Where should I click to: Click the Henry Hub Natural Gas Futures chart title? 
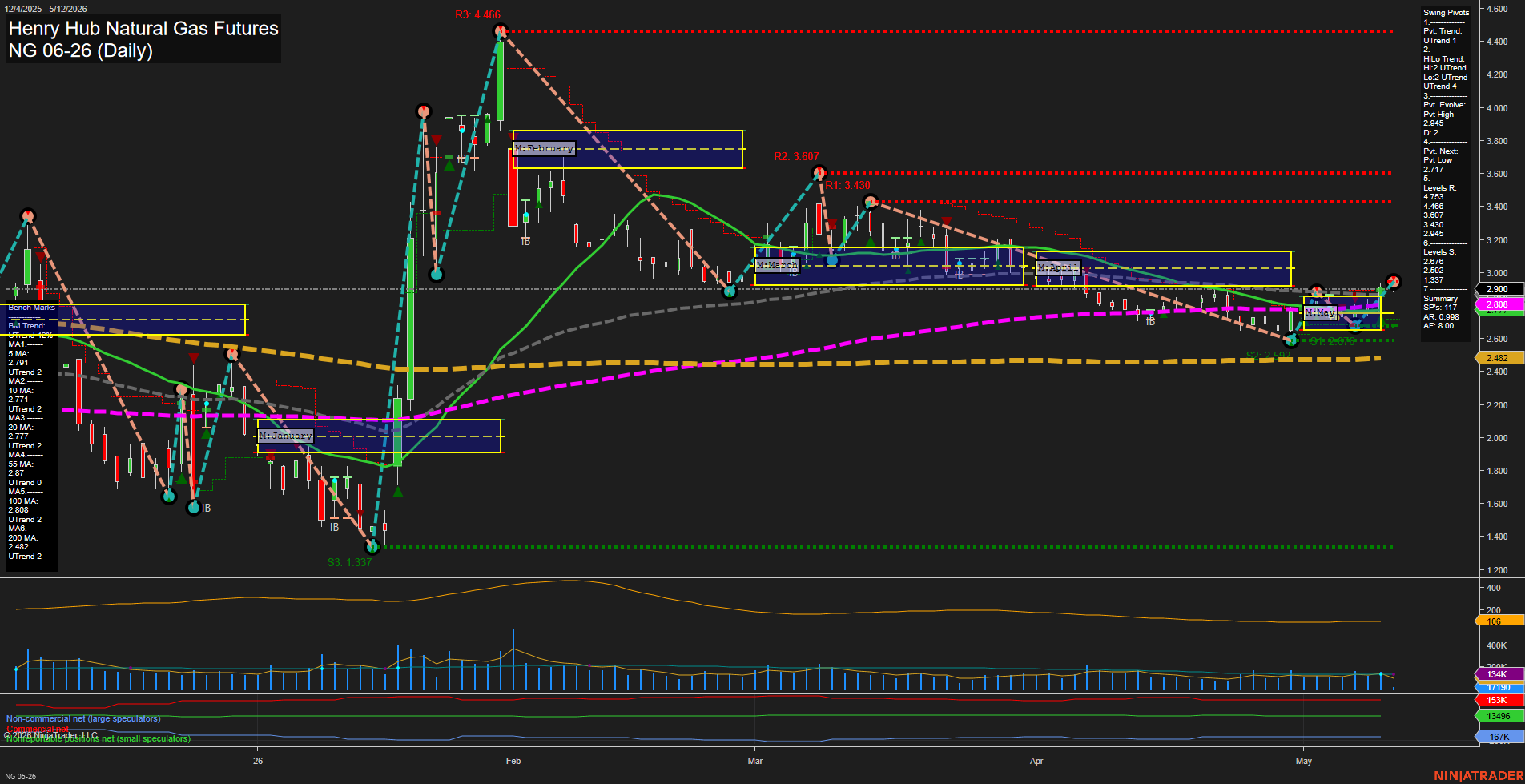point(143,29)
